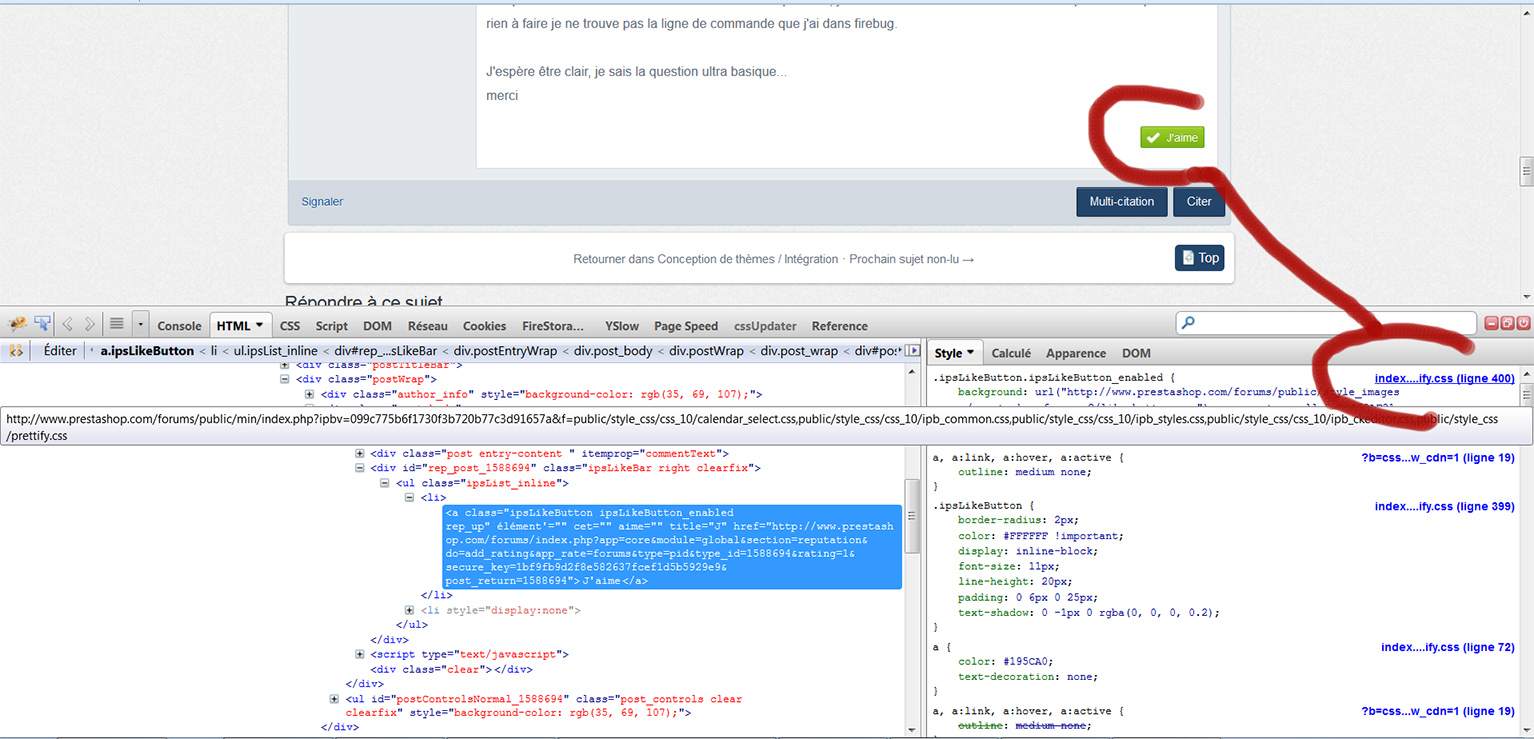The width and height of the screenshot is (1534, 739).
Task: Open index….ify.css (ligne 399) source link
Action: [x=1444, y=506]
